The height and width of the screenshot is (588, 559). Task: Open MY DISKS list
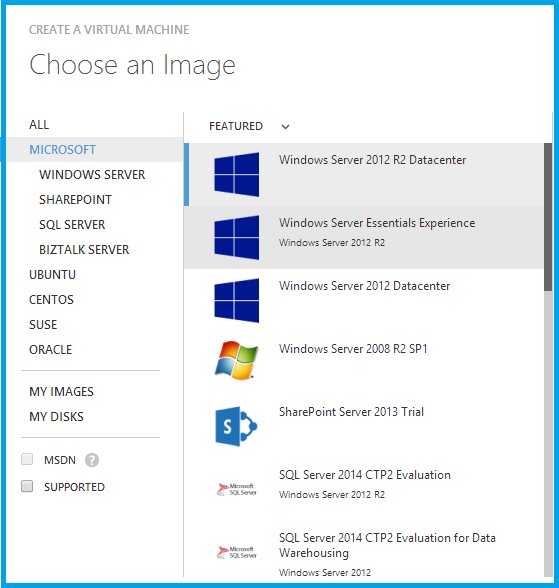56,417
